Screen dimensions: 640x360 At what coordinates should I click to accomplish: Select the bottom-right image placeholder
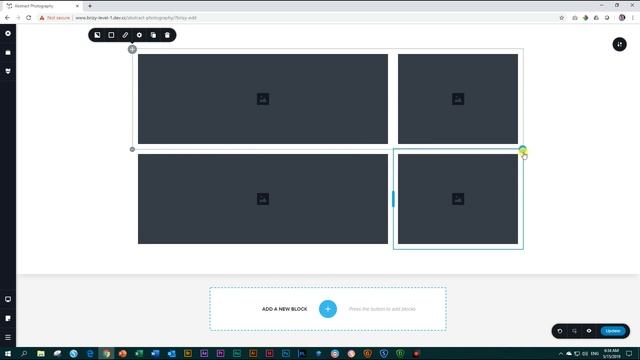[x=458, y=199]
